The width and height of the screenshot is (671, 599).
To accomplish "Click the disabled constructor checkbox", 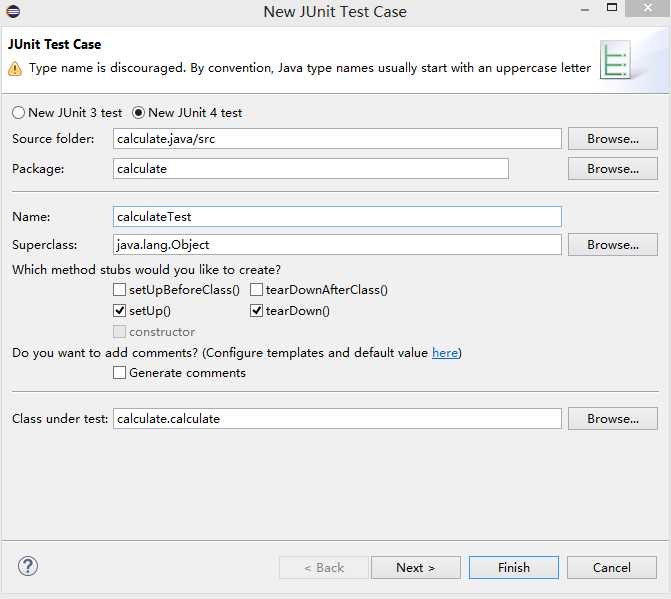I will tap(119, 332).
